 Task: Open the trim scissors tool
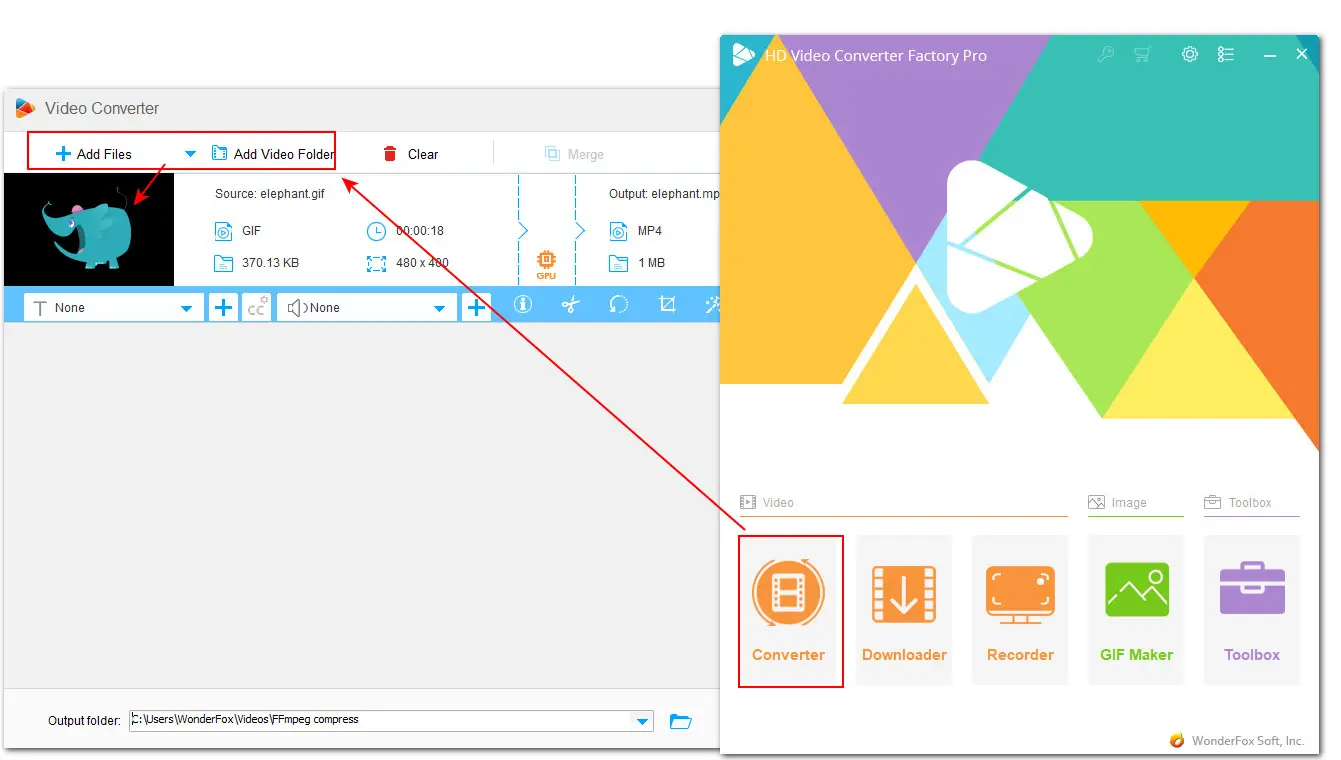[571, 305]
